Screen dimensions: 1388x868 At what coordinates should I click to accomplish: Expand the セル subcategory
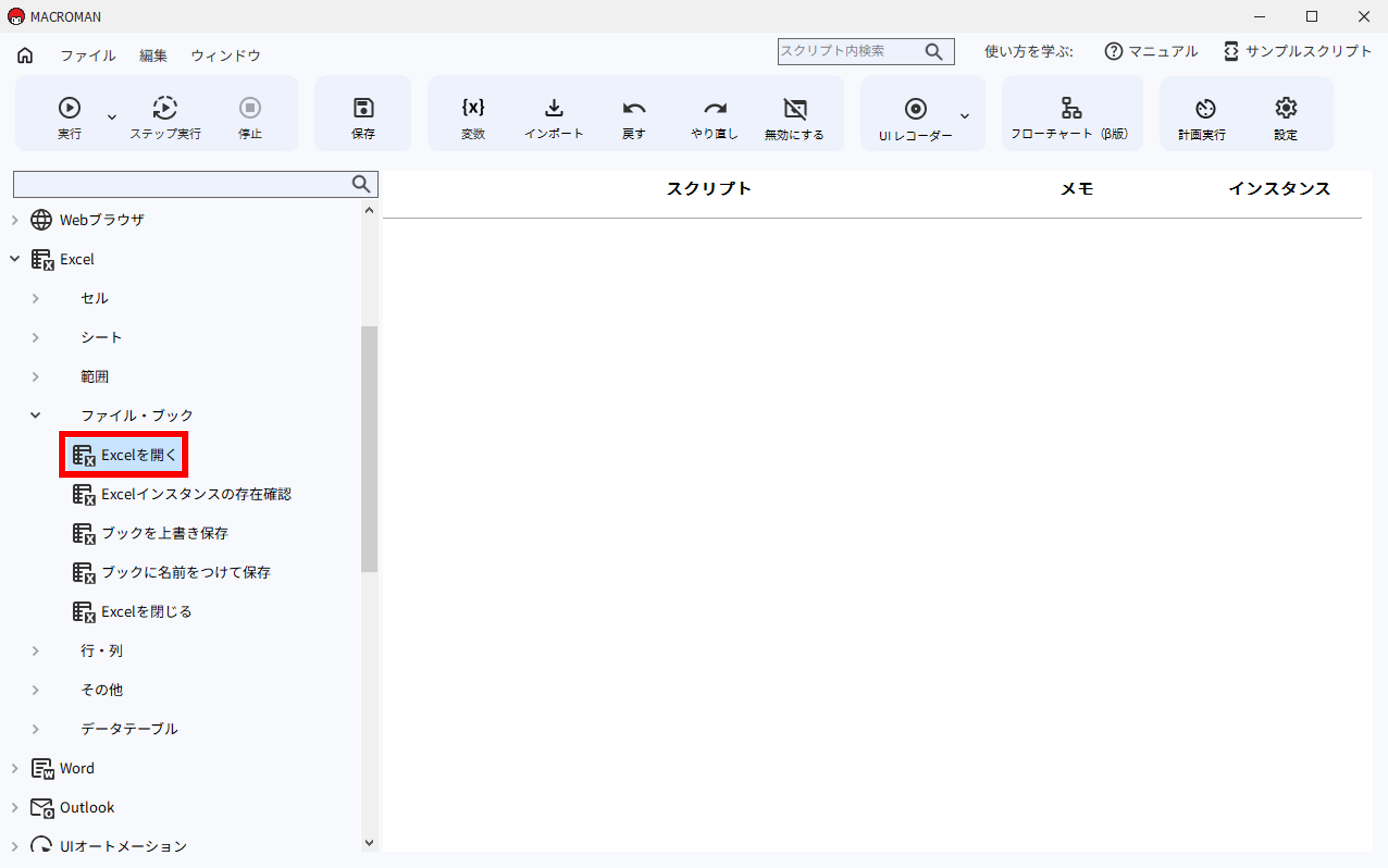pyautogui.click(x=35, y=299)
